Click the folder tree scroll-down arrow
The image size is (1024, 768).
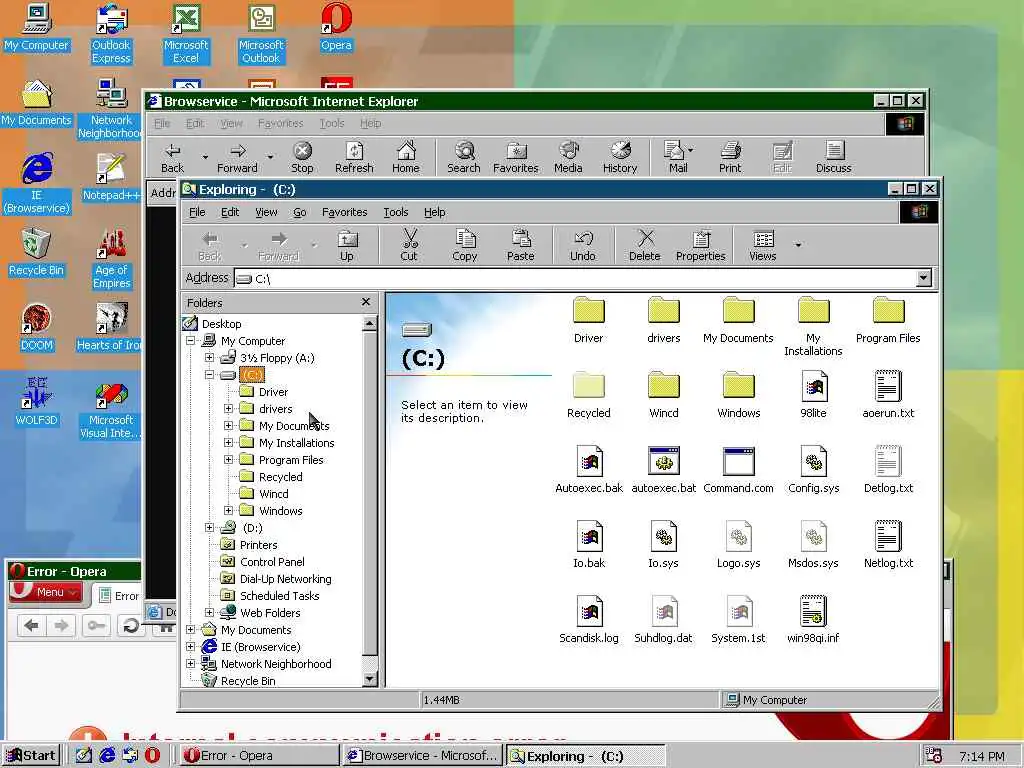click(x=370, y=679)
